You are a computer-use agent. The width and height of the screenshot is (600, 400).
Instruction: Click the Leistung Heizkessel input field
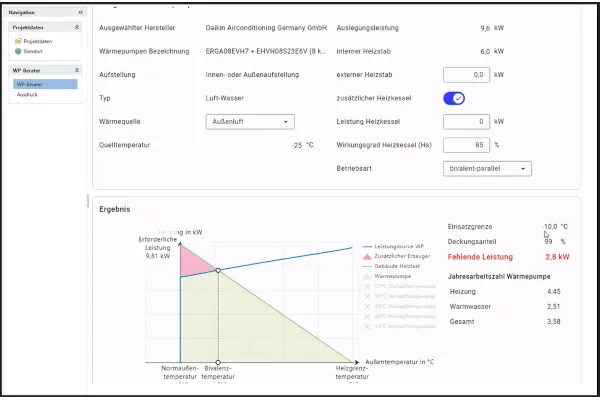coord(466,122)
